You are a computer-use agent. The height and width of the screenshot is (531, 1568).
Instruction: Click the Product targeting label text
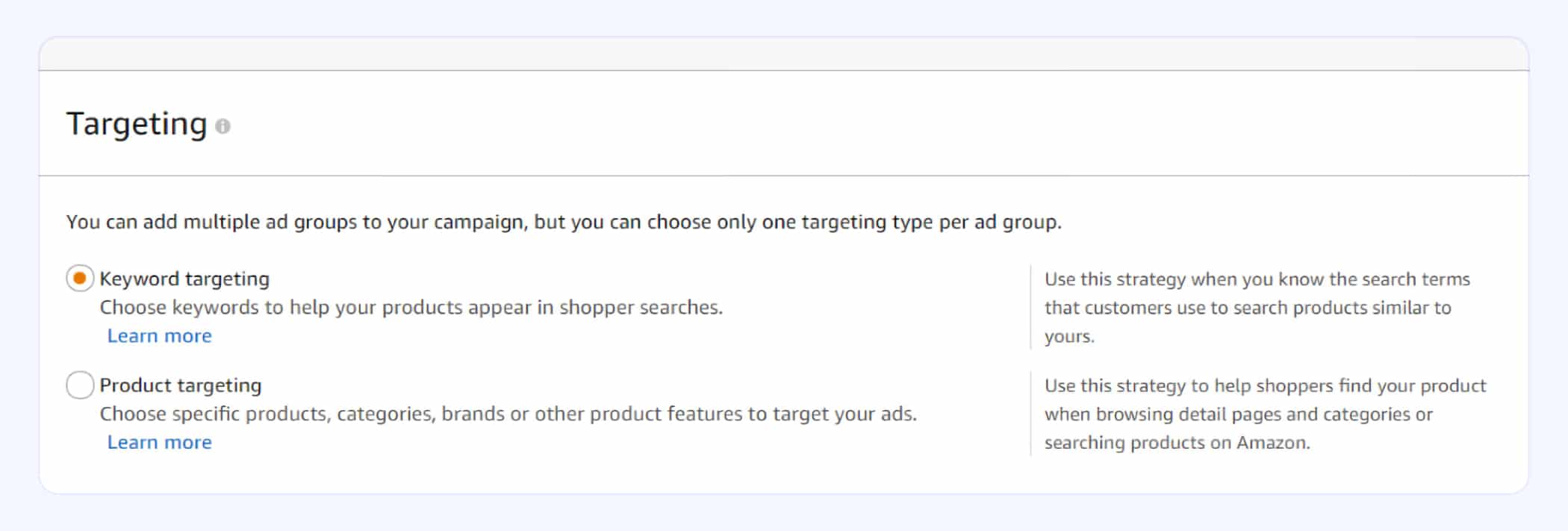tap(181, 385)
